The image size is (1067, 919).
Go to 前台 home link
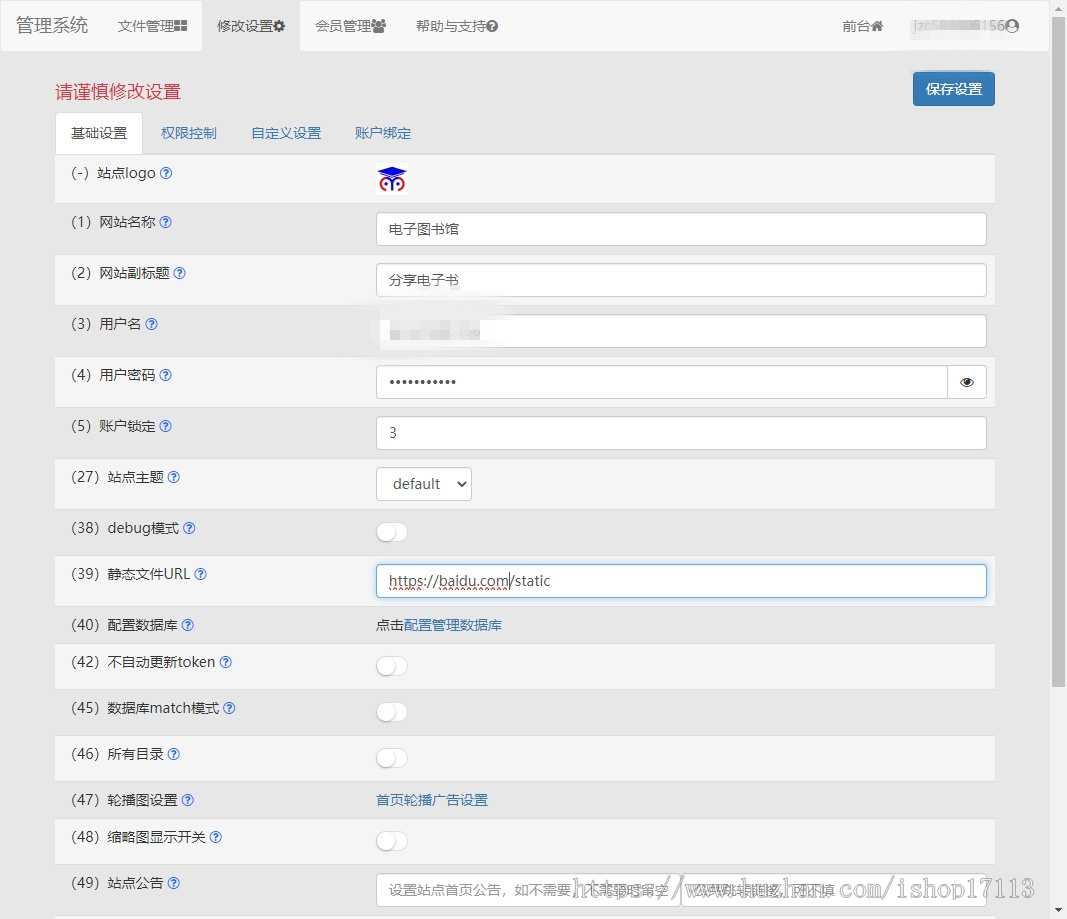(x=862, y=26)
